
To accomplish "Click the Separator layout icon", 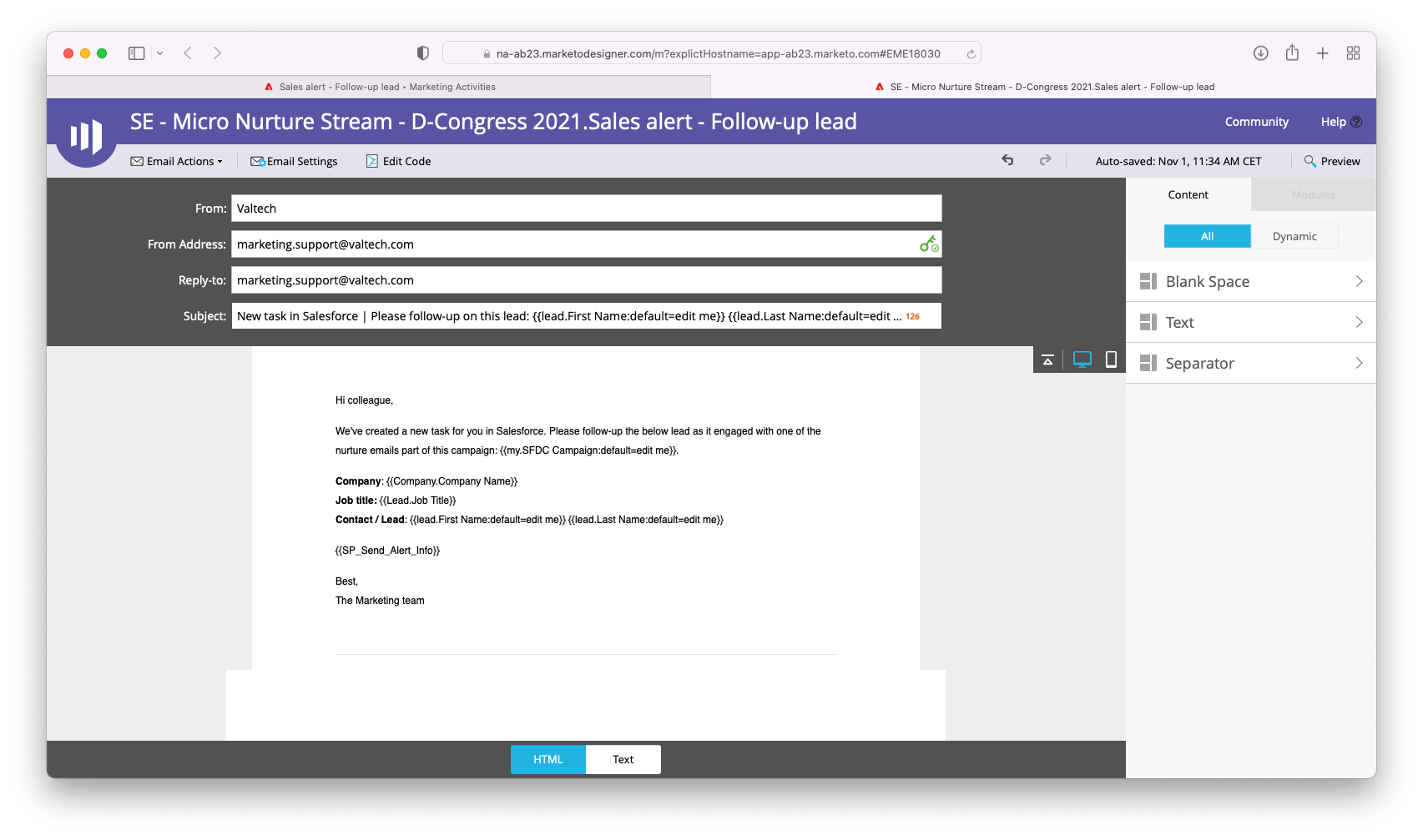I will [1148, 363].
